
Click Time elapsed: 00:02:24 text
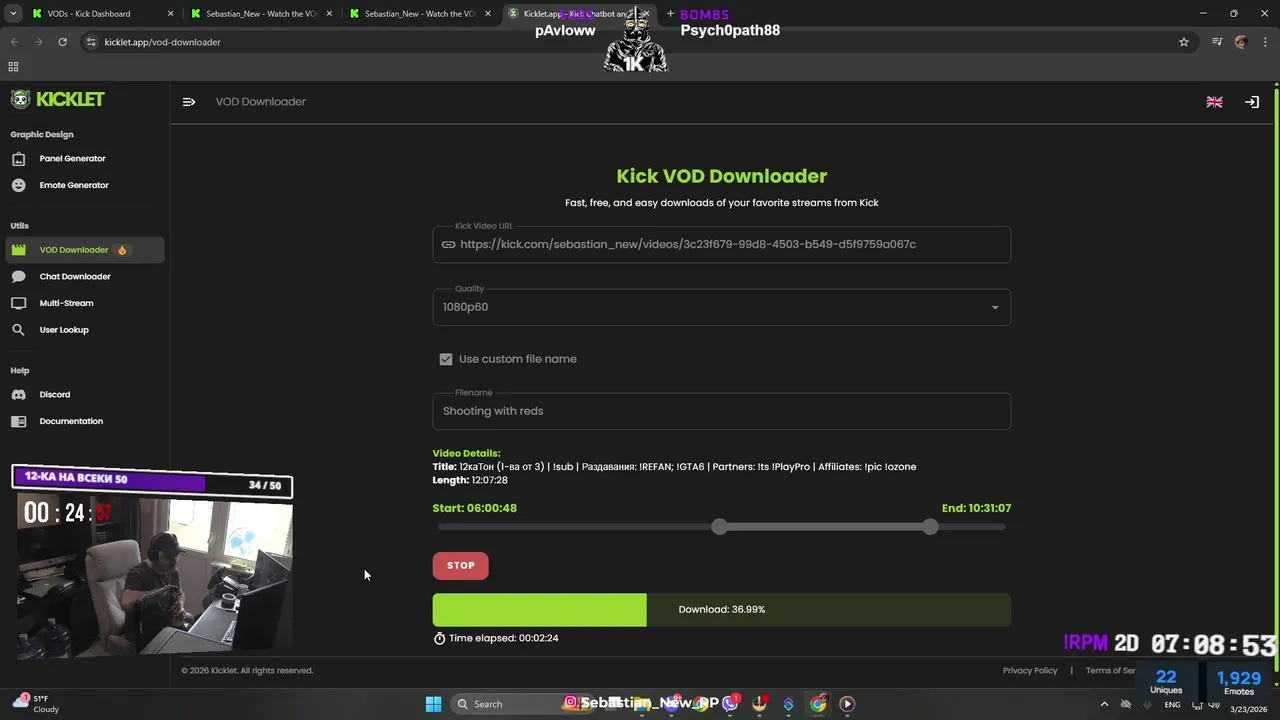[504, 638]
